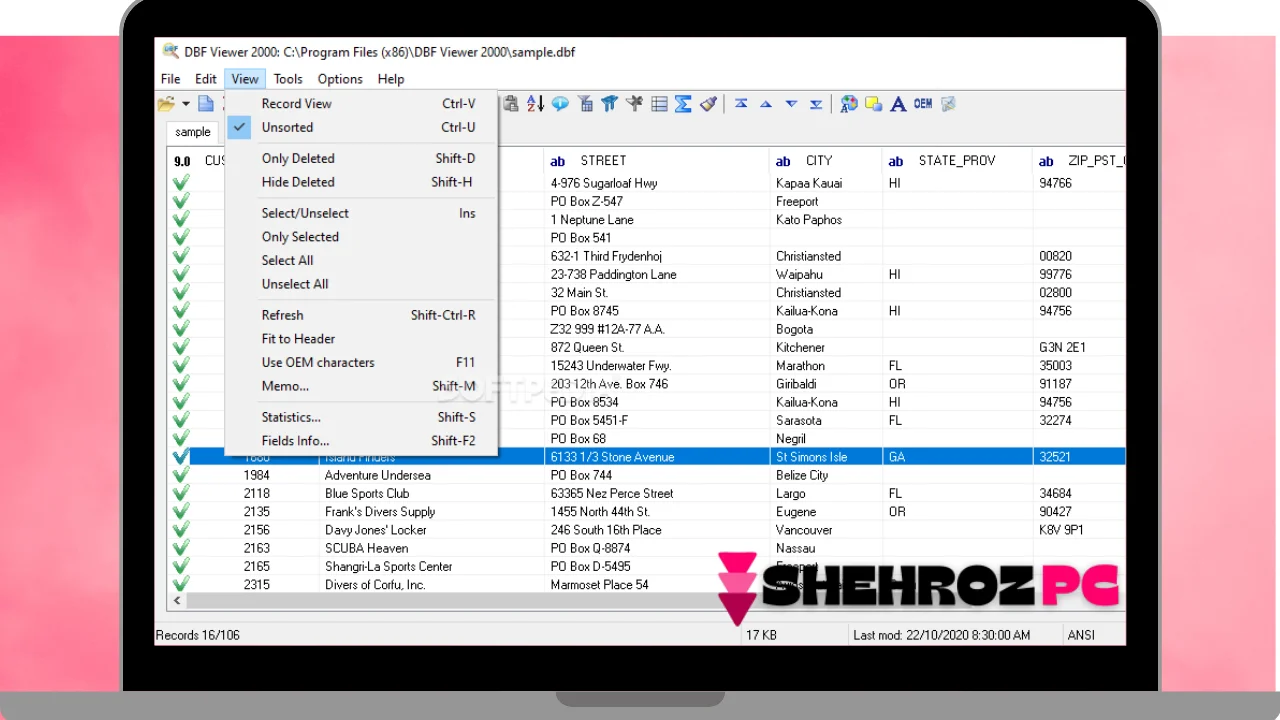1280x720 pixels.
Task: Jump to last record arrow icon
Action: tap(816, 103)
